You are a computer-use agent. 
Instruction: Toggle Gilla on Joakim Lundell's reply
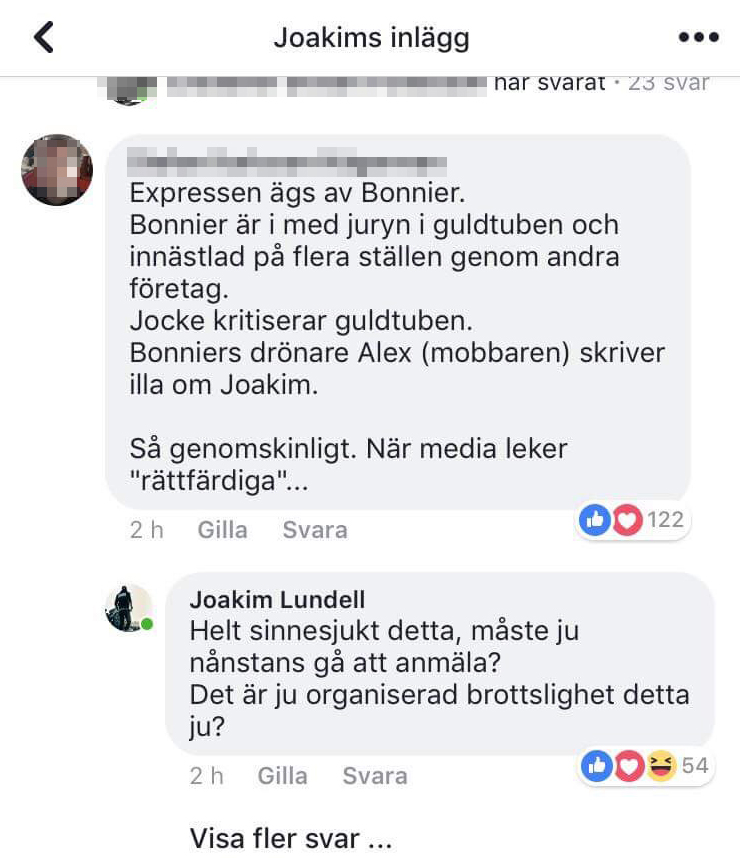click(x=282, y=775)
